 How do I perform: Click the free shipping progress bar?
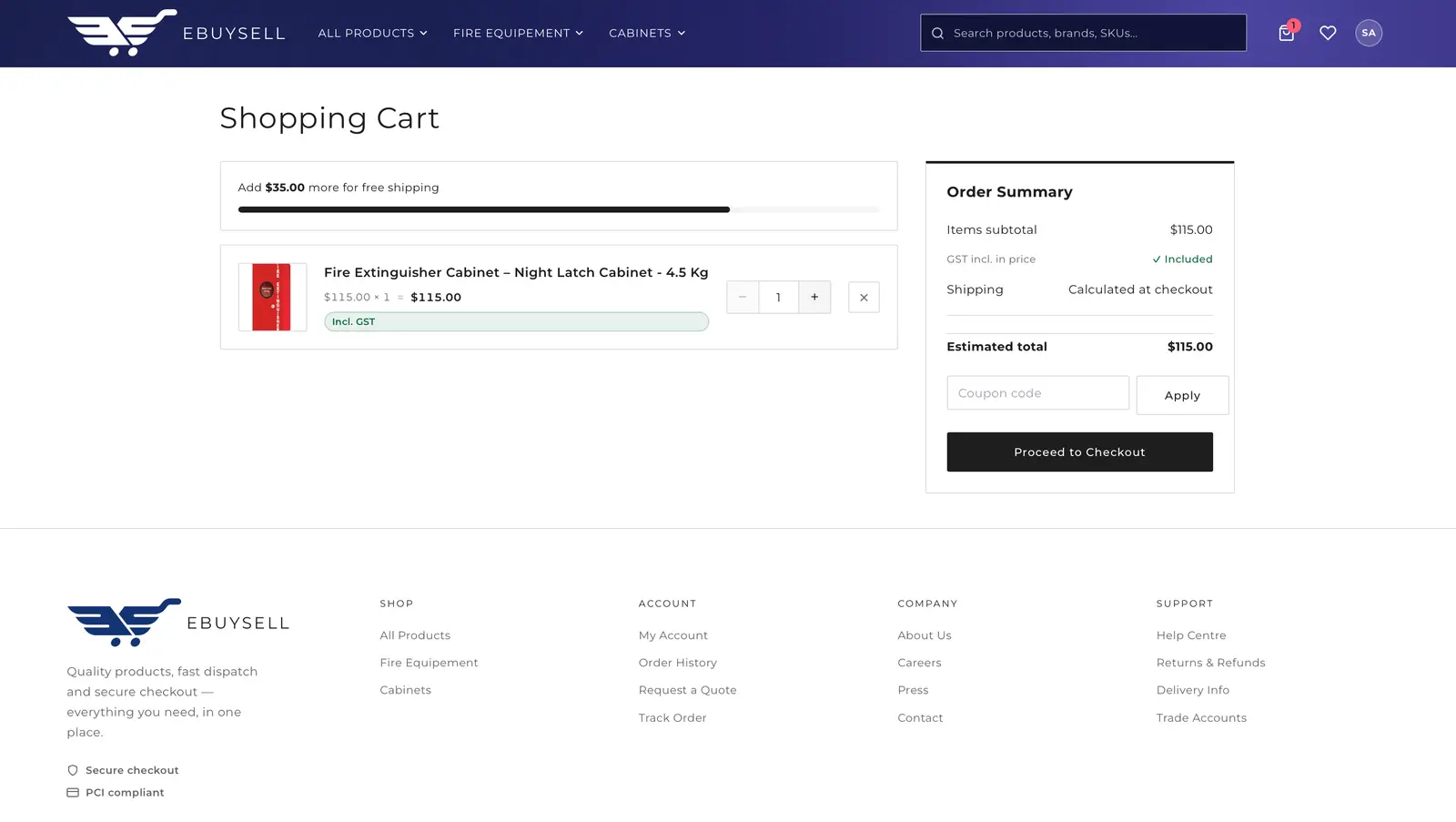coord(559,209)
